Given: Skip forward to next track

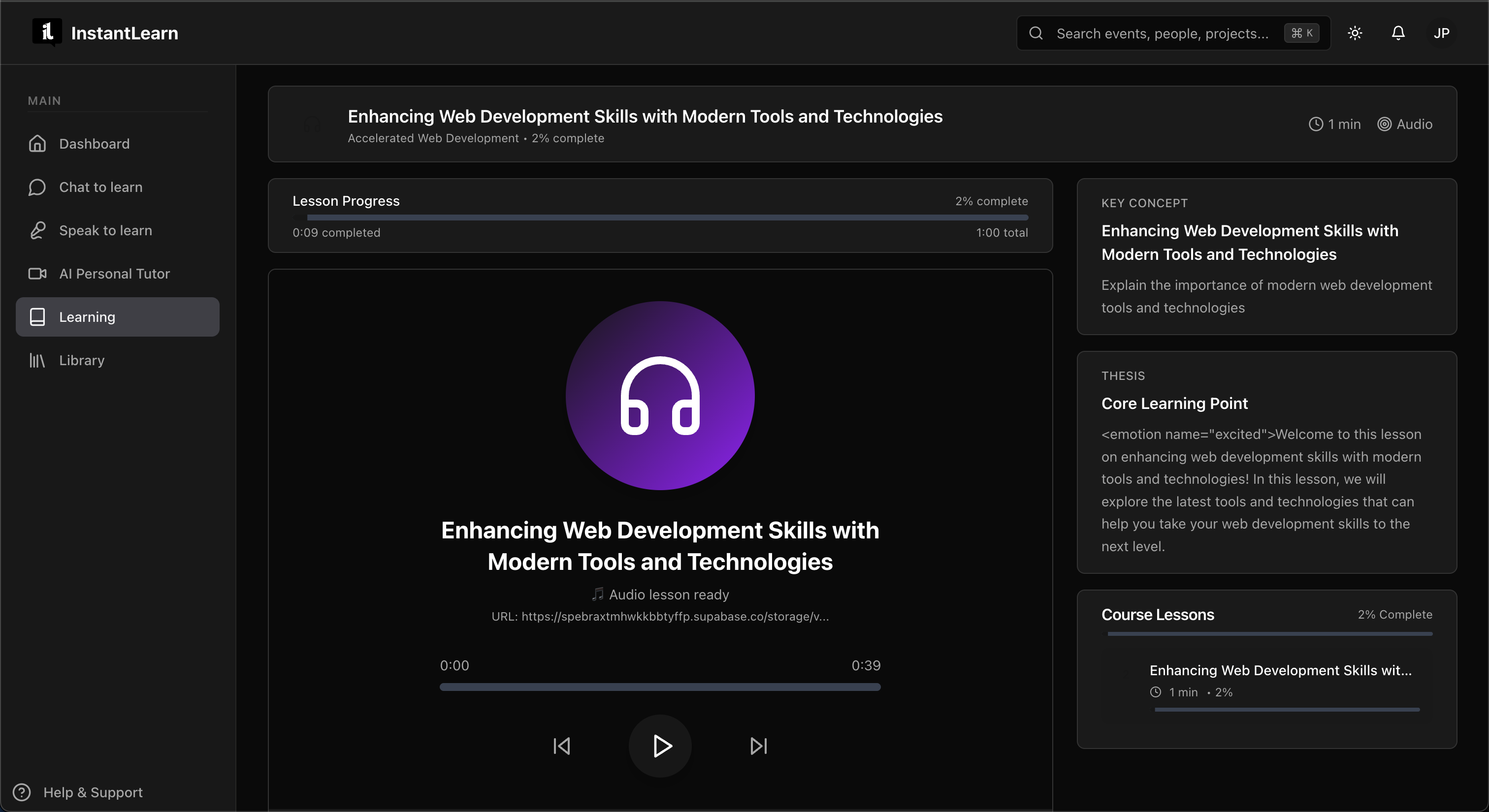Looking at the screenshot, I should coord(758,746).
